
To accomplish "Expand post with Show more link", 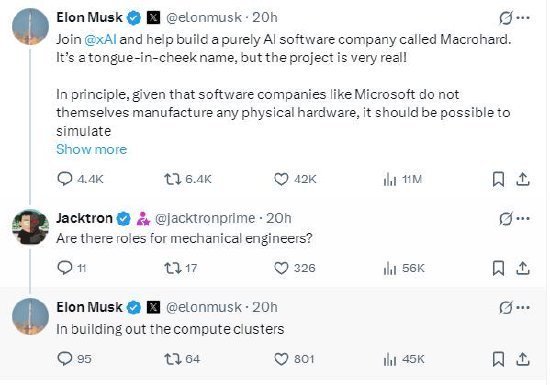I will pyautogui.click(x=92, y=149).
